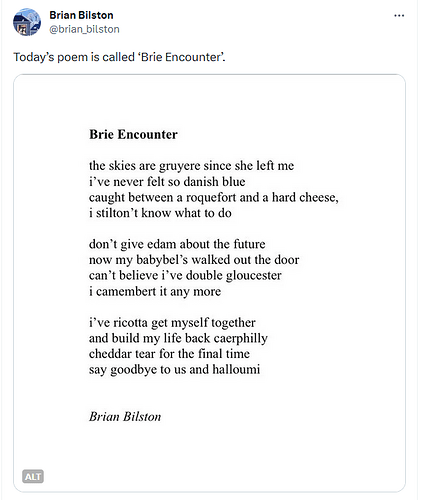
Task: Click the line 'don't give edam about the future'
Action: tap(177, 244)
